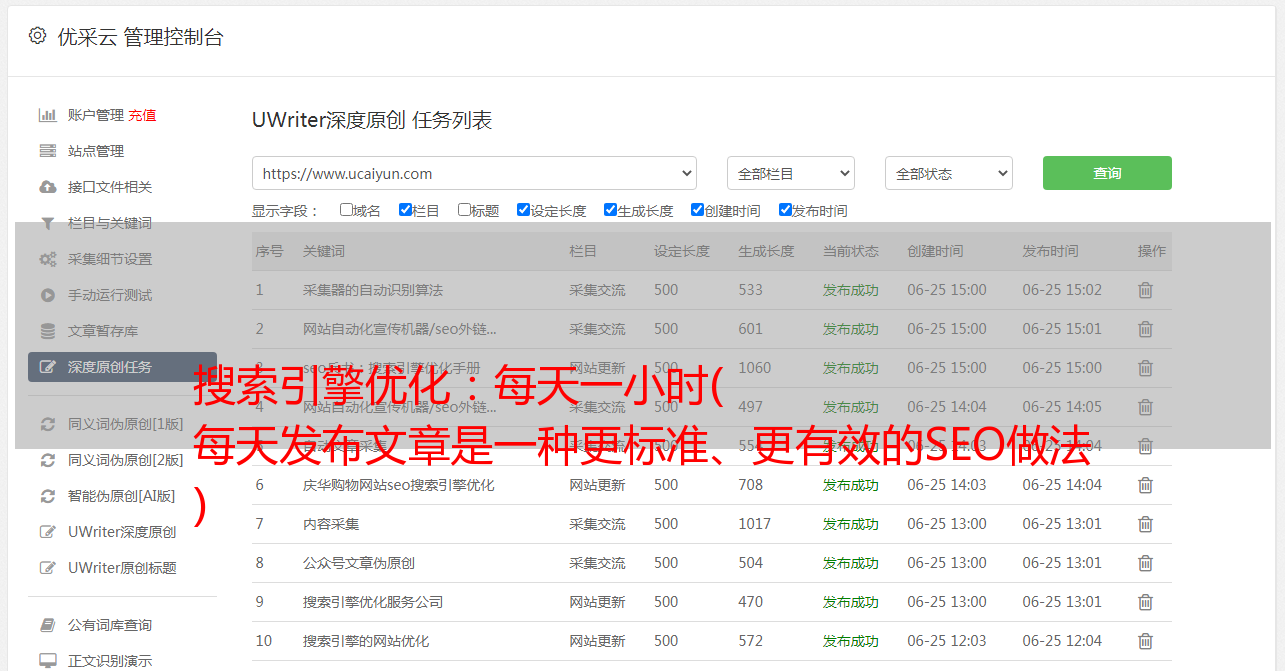Click the 采集细节设置 gears icon

point(47,259)
